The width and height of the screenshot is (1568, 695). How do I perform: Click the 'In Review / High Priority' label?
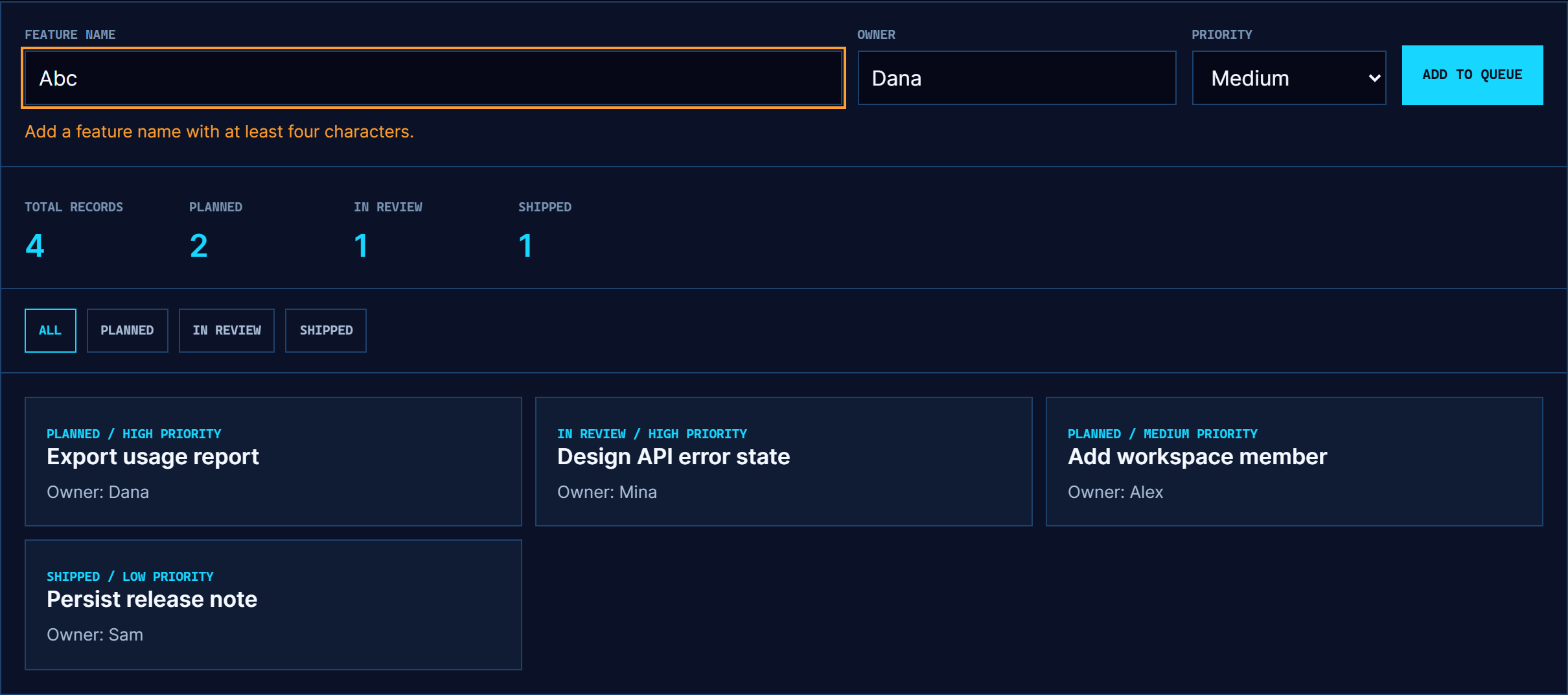[652, 434]
